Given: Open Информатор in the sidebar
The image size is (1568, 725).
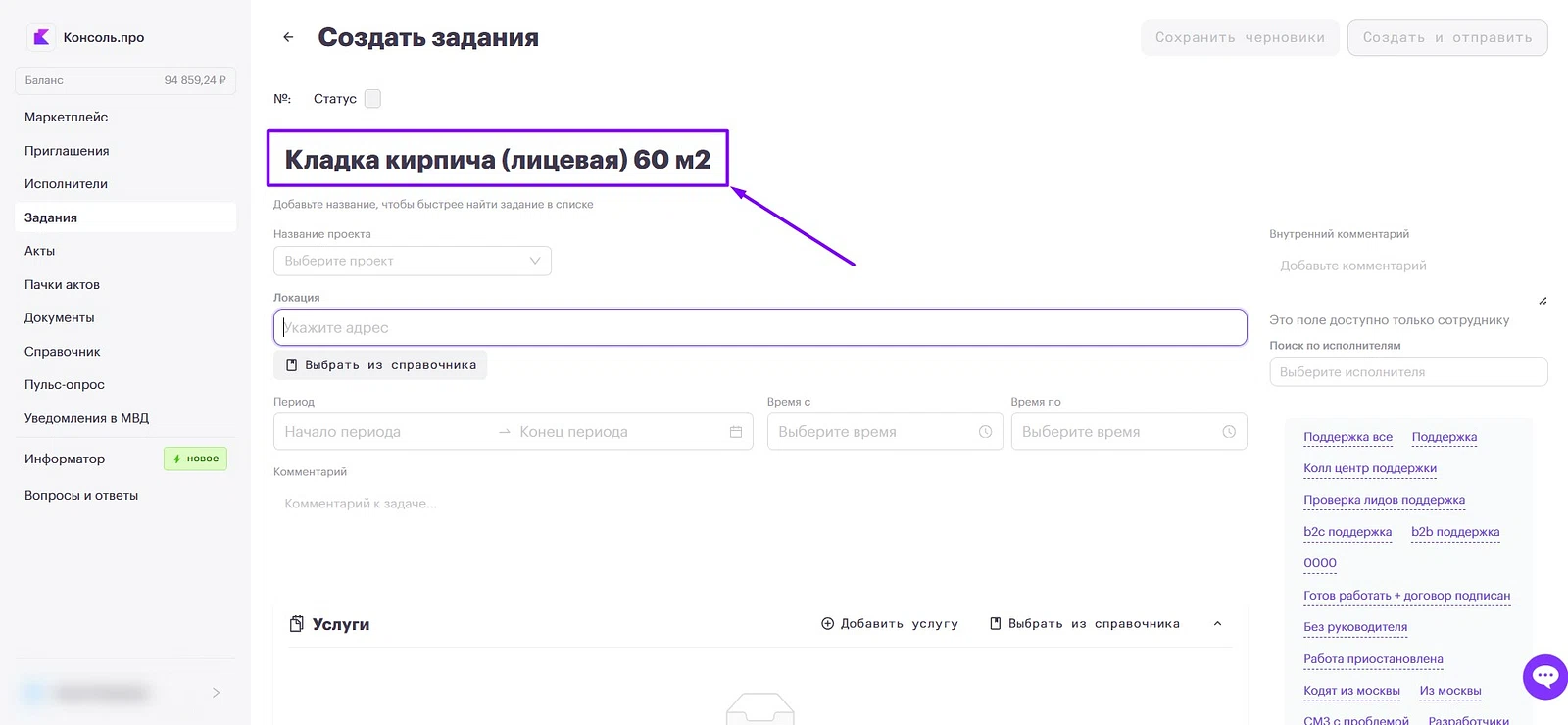Looking at the screenshot, I should (x=65, y=459).
